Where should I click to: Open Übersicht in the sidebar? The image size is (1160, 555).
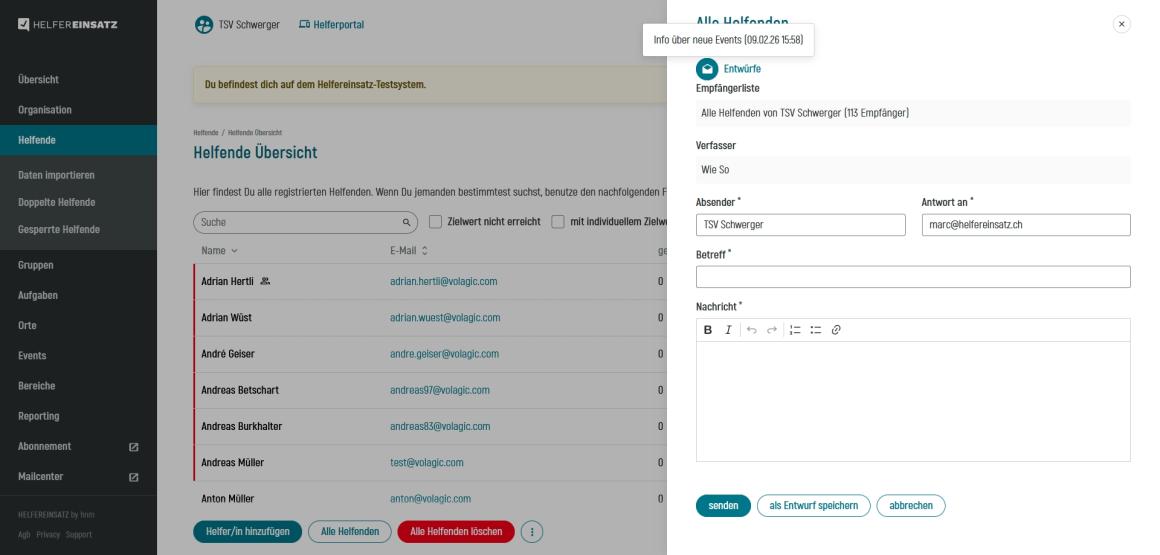pyautogui.click(x=78, y=79)
